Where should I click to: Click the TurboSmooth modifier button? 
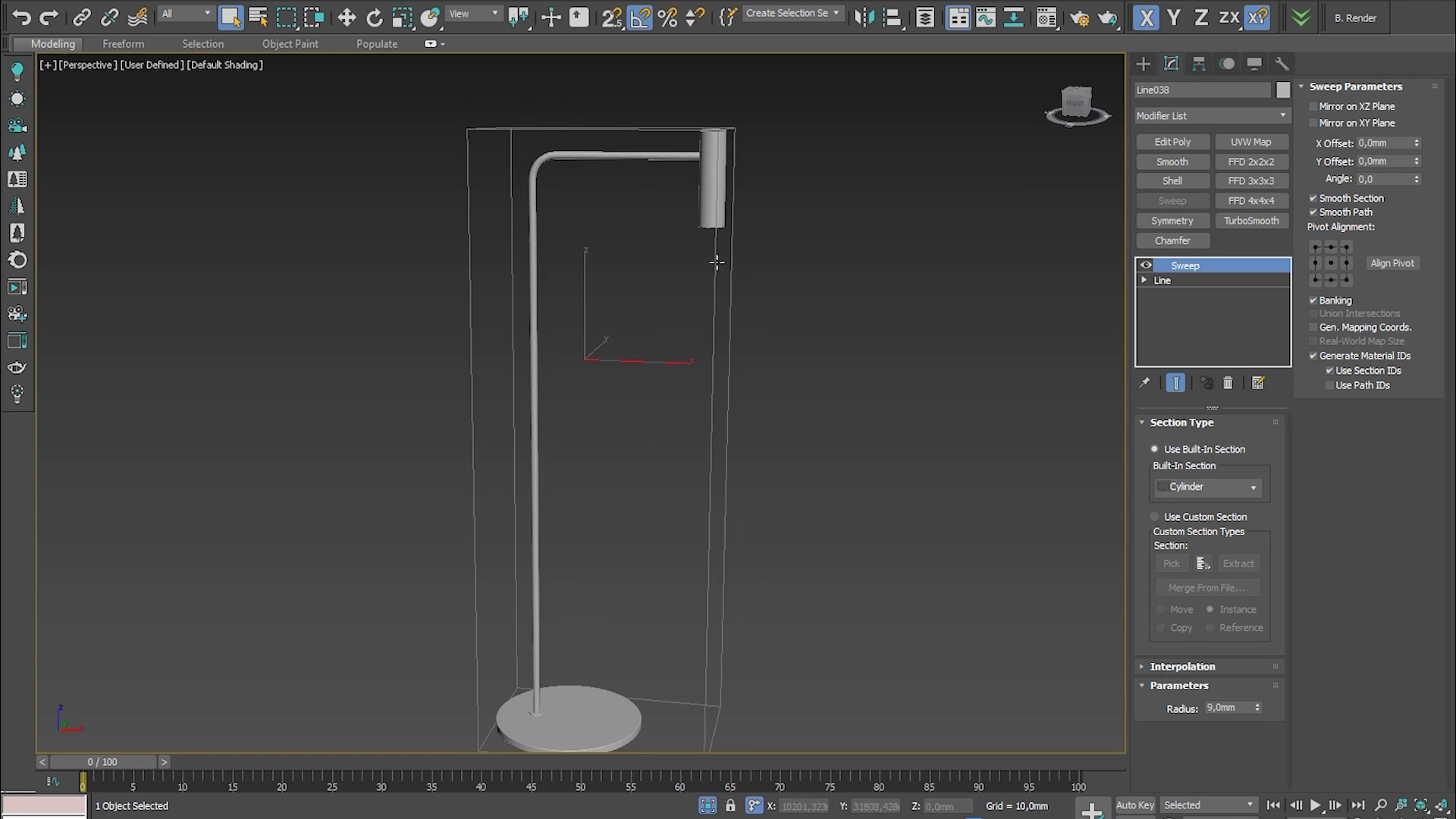point(1250,221)
